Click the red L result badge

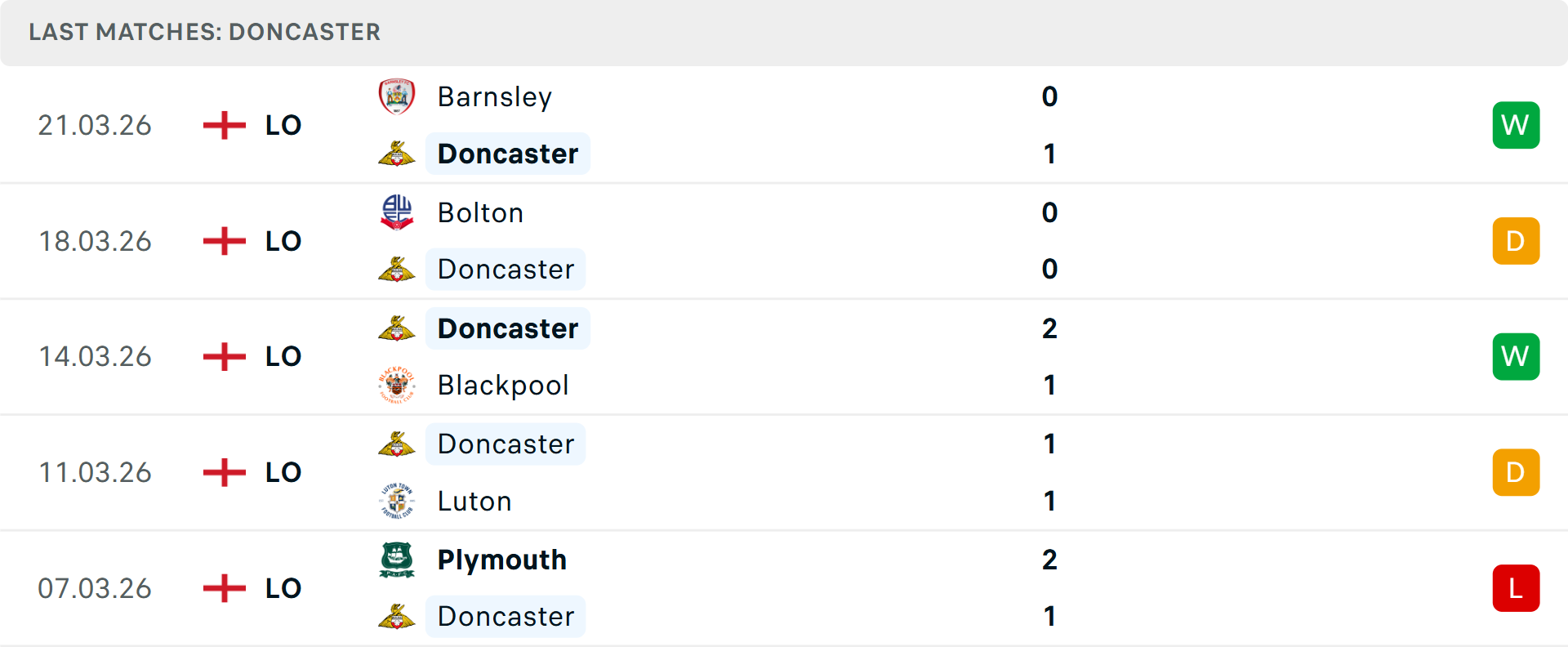pos(1516,588)
